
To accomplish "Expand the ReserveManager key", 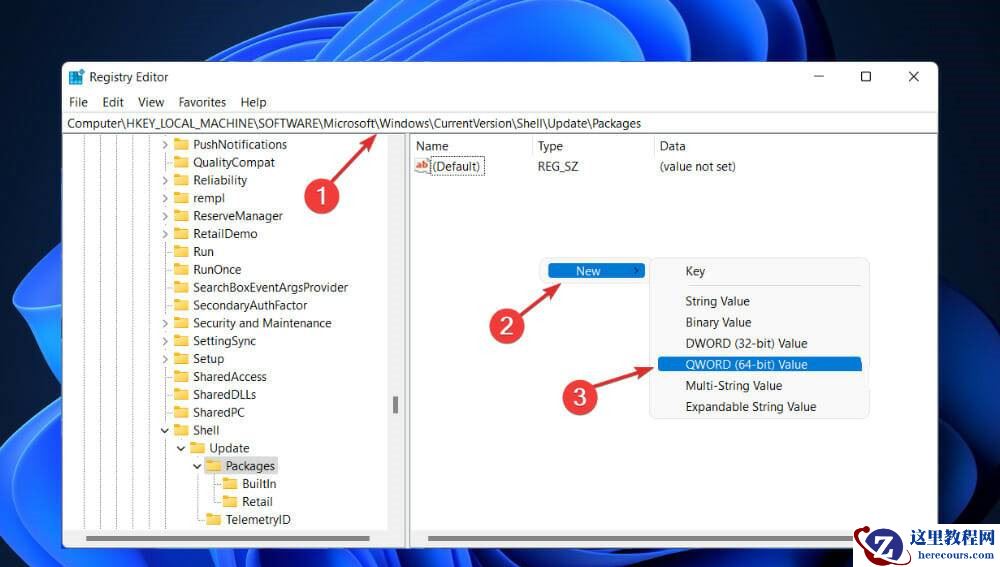I will point(165,216).
